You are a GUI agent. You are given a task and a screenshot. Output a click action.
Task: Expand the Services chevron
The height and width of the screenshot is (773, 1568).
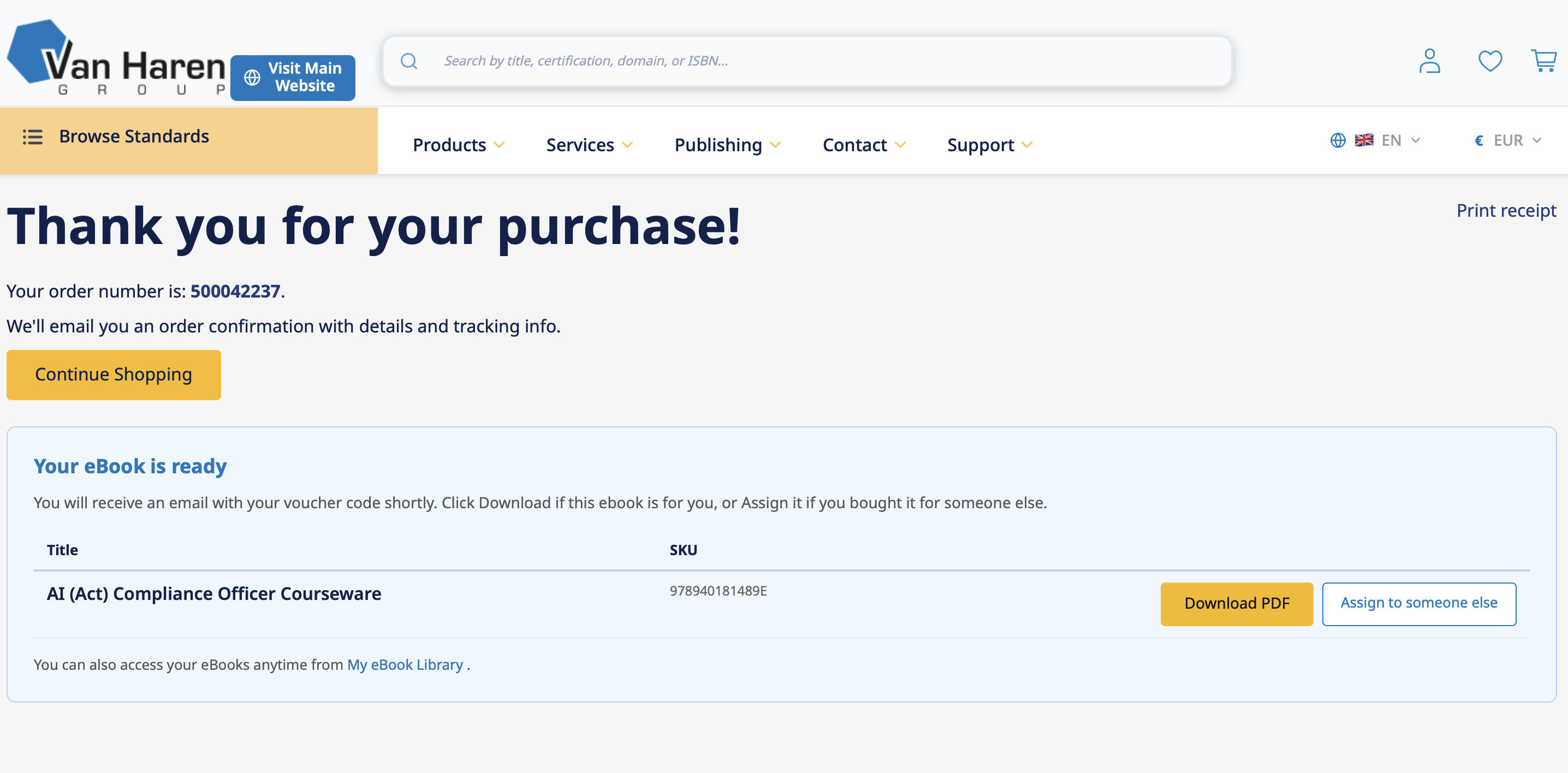click(627, 145)
